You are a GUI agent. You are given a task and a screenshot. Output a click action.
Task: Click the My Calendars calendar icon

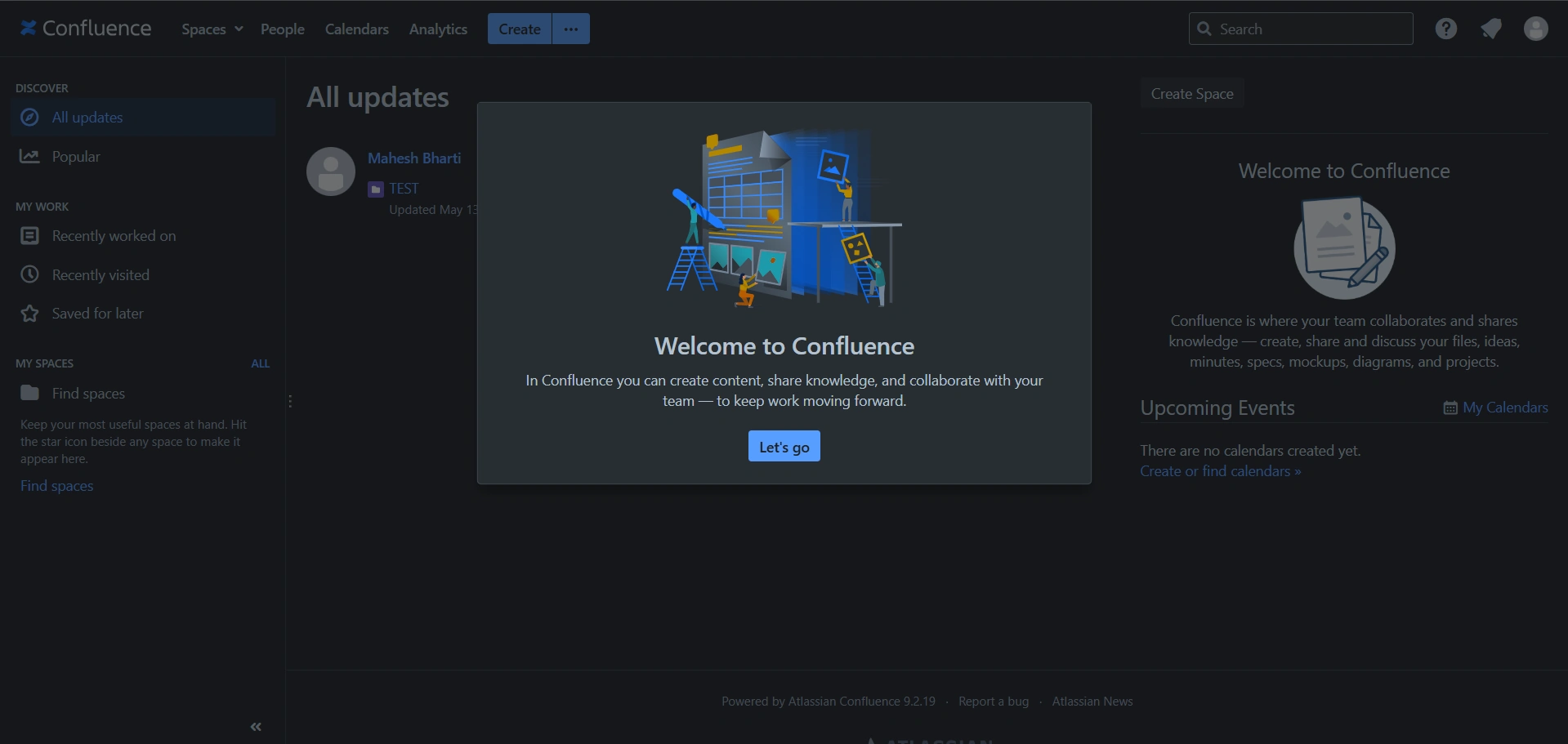(x=1450, y=408)
